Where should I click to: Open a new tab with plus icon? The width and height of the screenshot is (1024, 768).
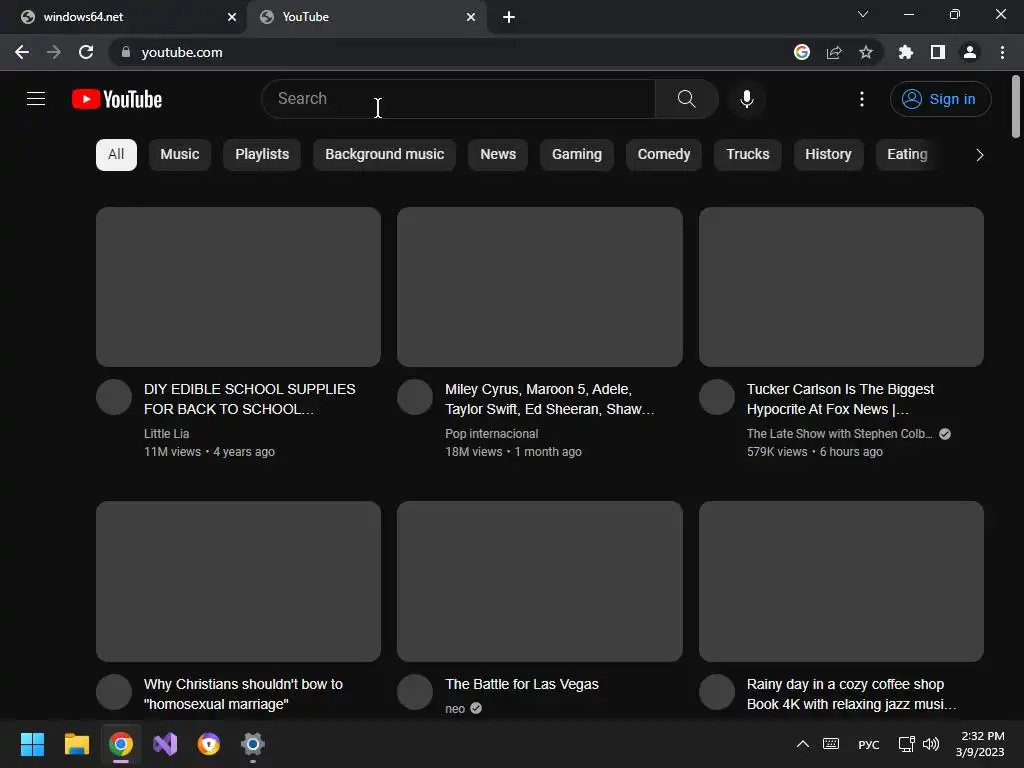coord(509,17)
